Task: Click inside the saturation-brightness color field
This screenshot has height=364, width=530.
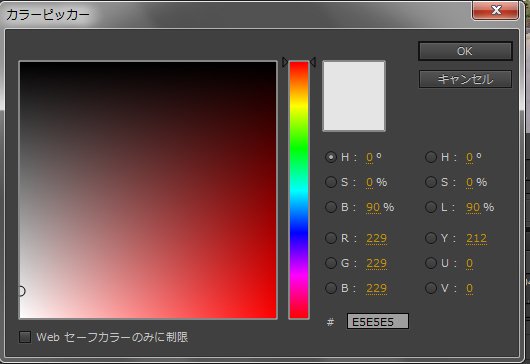Action: click(x=148, y=190)
